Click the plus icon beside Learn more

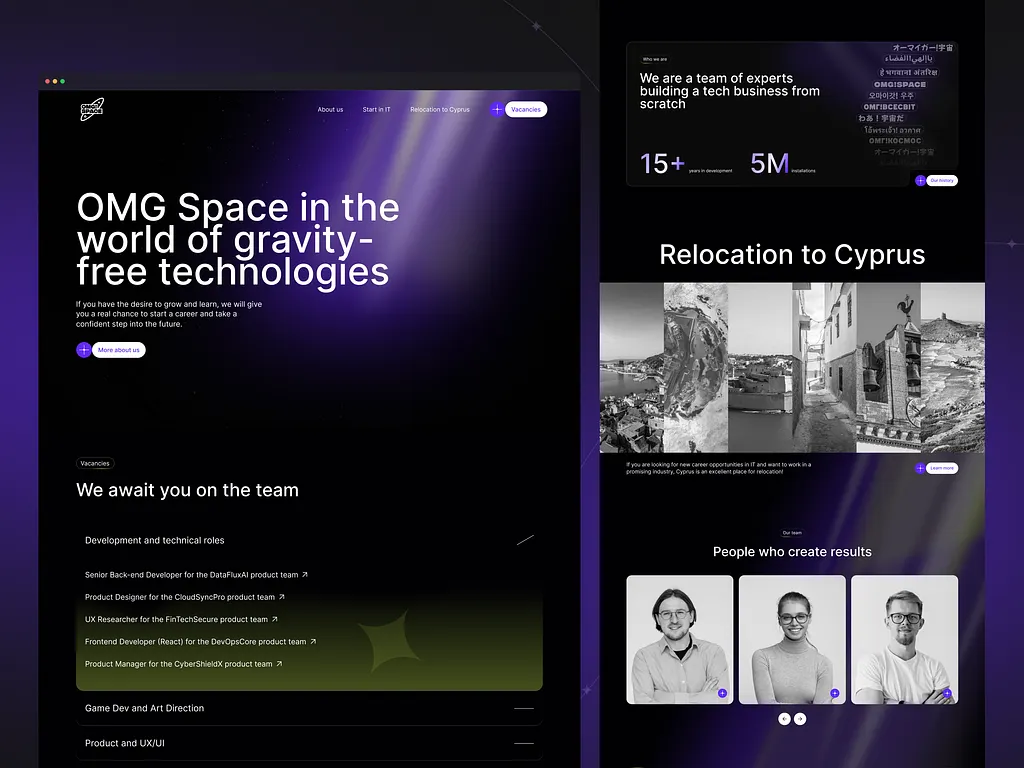920,468
